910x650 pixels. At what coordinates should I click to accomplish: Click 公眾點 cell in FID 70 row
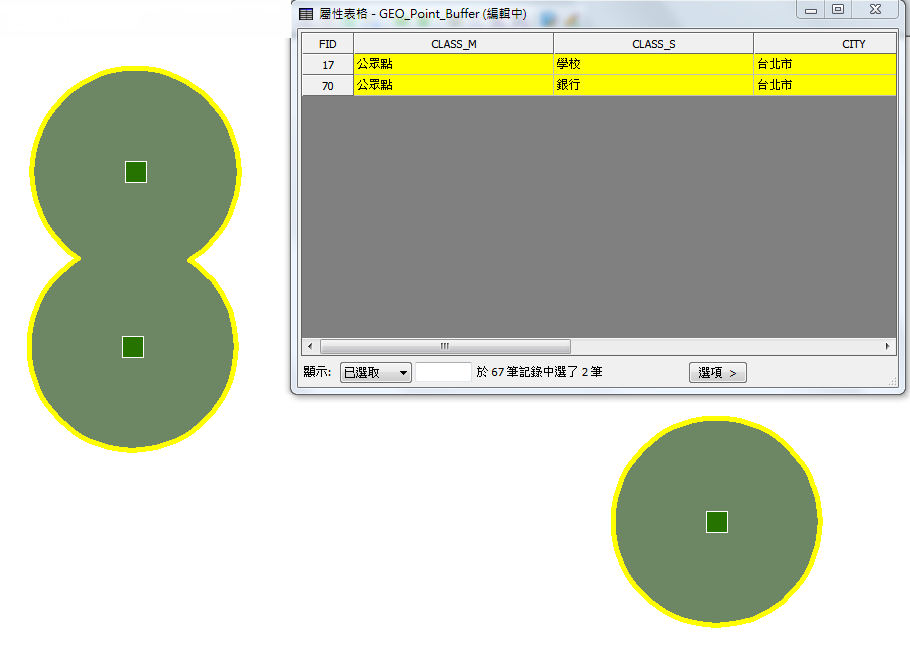click(x=453, y=85)
